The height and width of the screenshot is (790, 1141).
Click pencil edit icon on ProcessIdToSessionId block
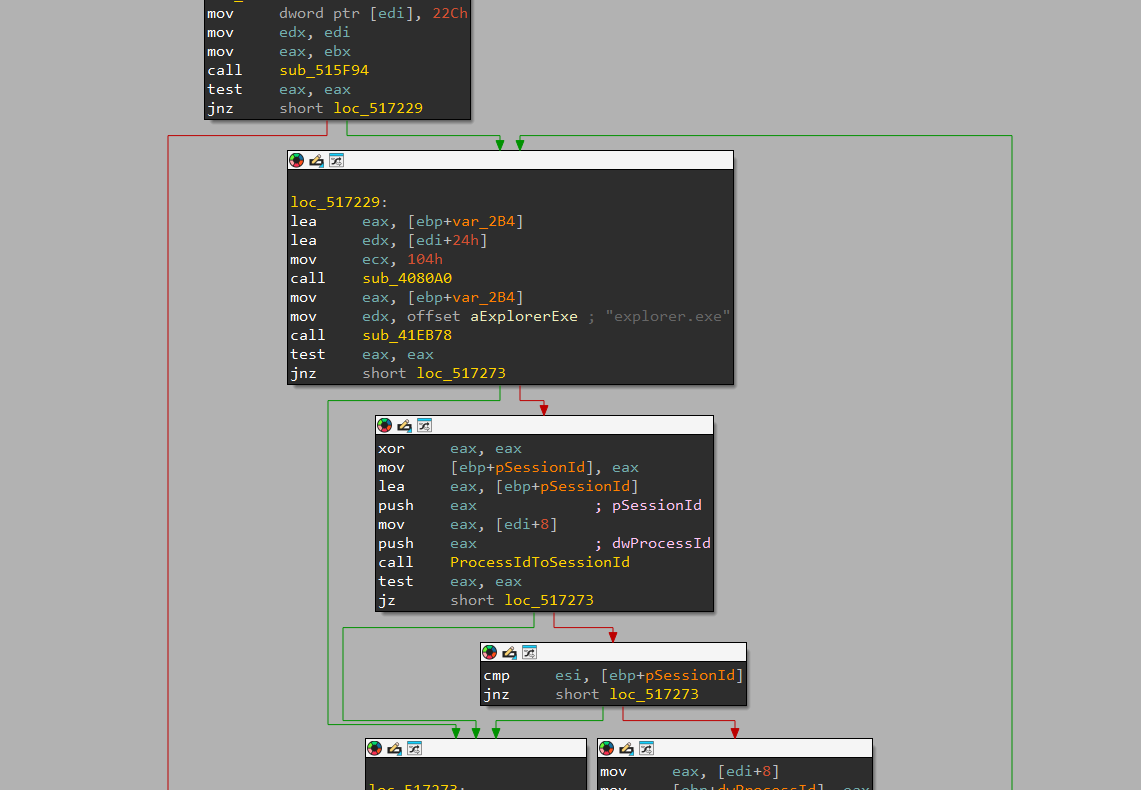pyautogui.click(x=404, y=425)
